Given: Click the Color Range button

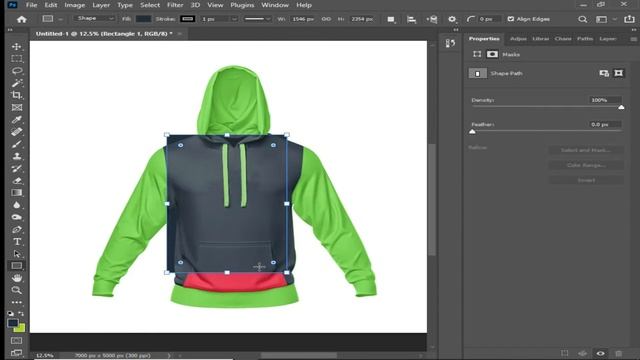Looking at the screenshot, I should [x=586, y=165].
